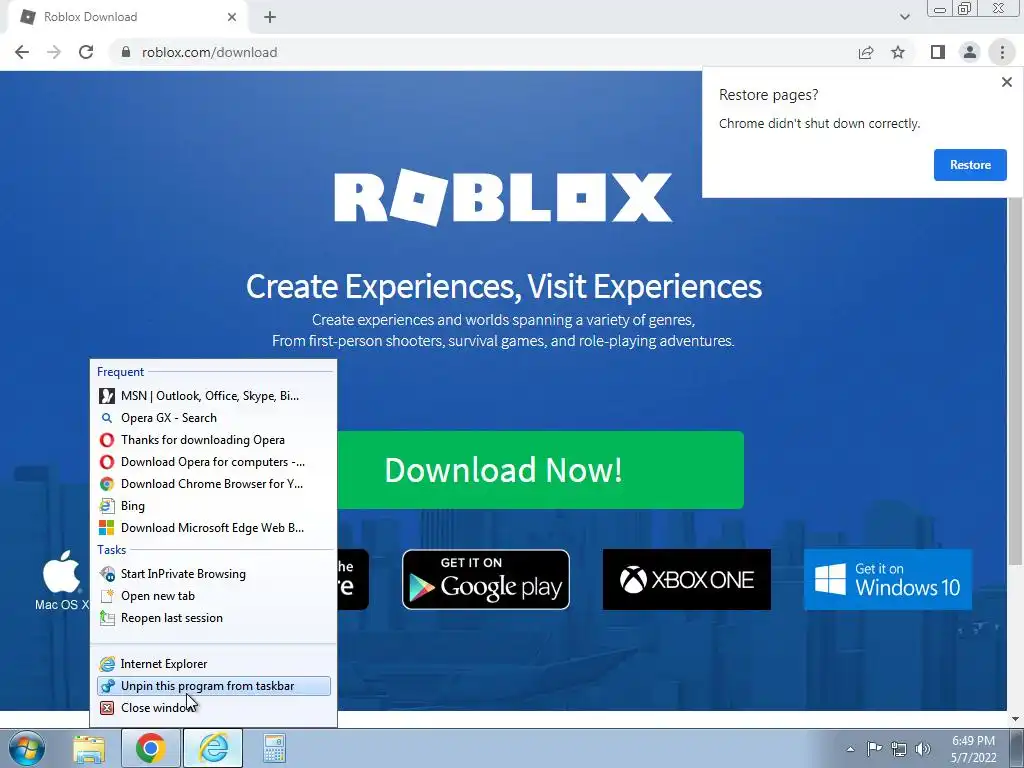Select Thanks for downloading Opera entry
The width and height of the screenshot is (1024, 768).
click(214, 440)
